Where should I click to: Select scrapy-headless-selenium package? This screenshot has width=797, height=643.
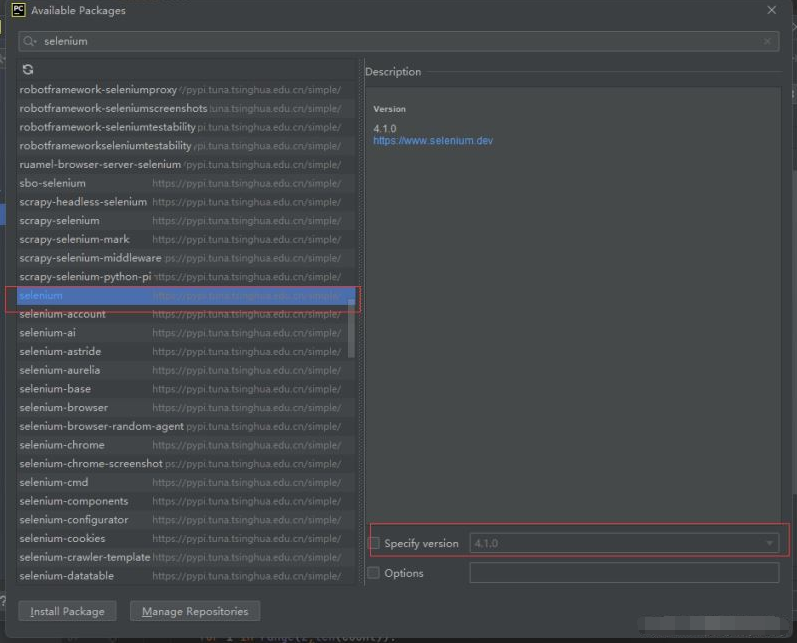click(x=186, y=202)
